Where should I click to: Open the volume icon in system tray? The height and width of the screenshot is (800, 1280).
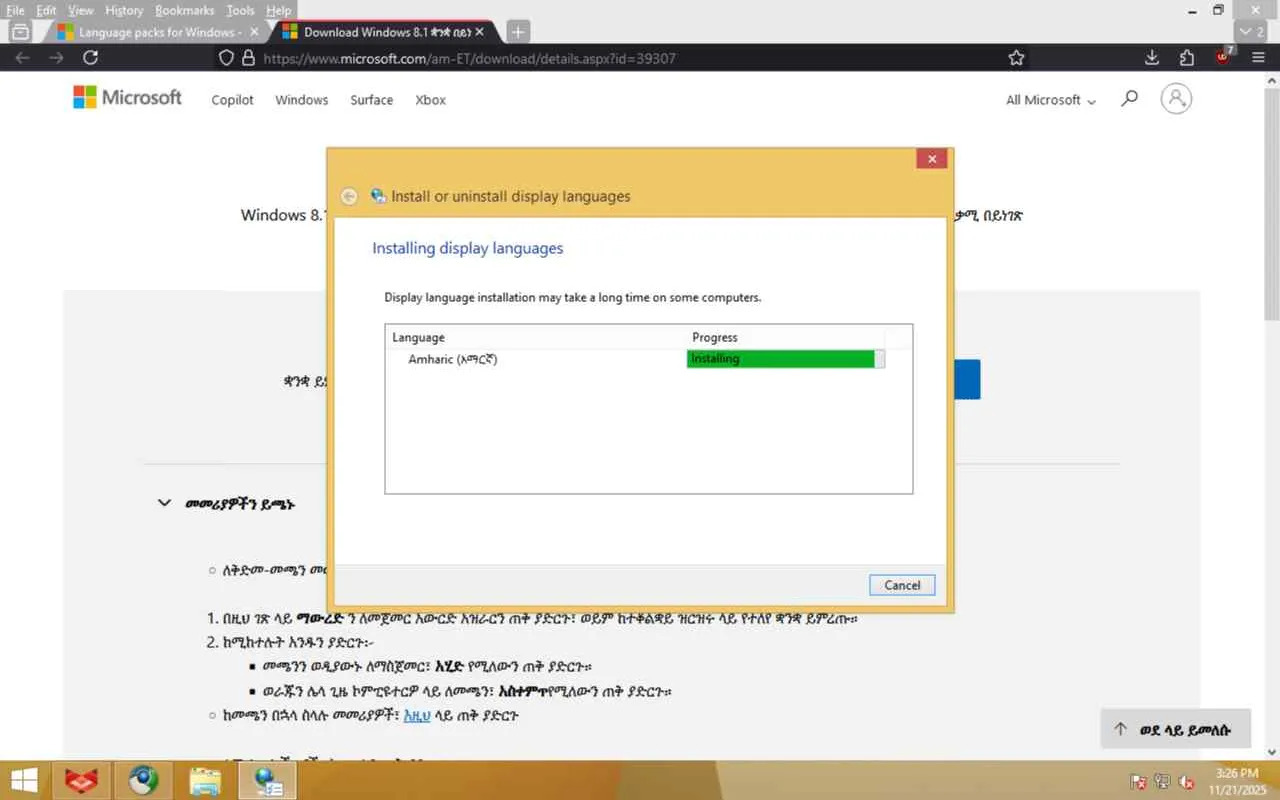point(1186,782)
